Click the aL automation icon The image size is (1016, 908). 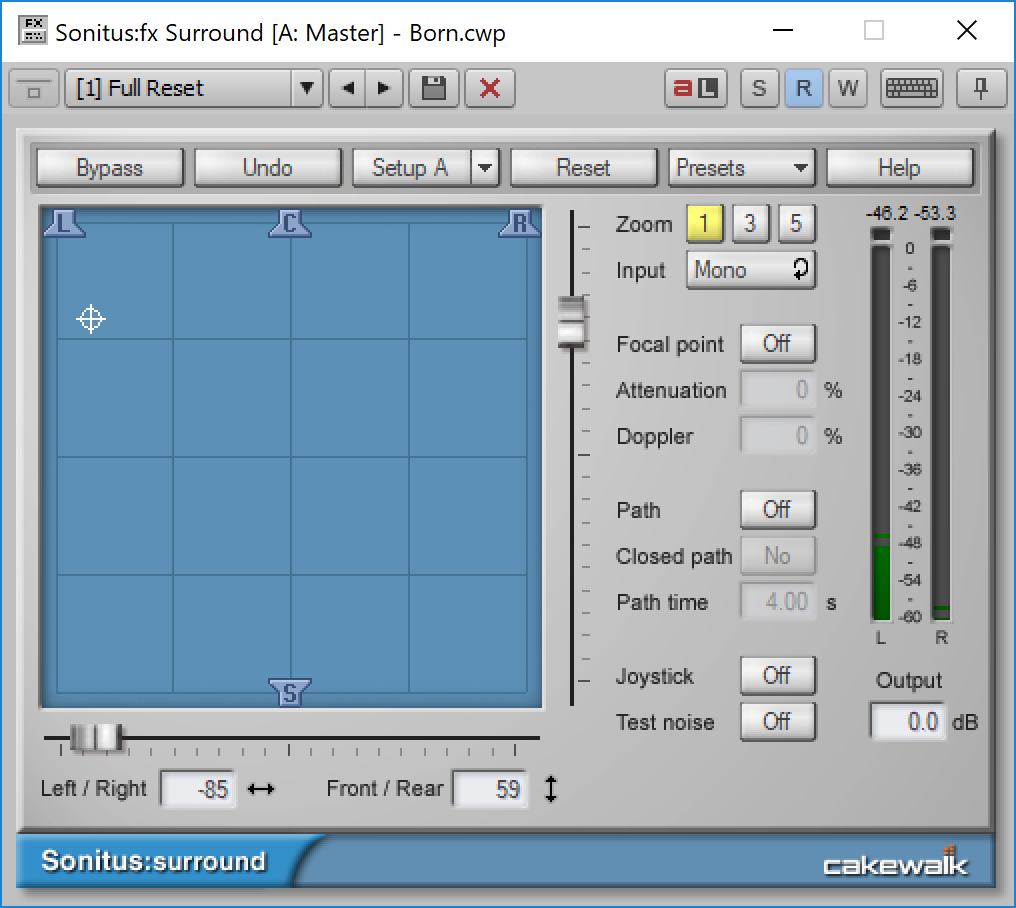pos(695,88)
